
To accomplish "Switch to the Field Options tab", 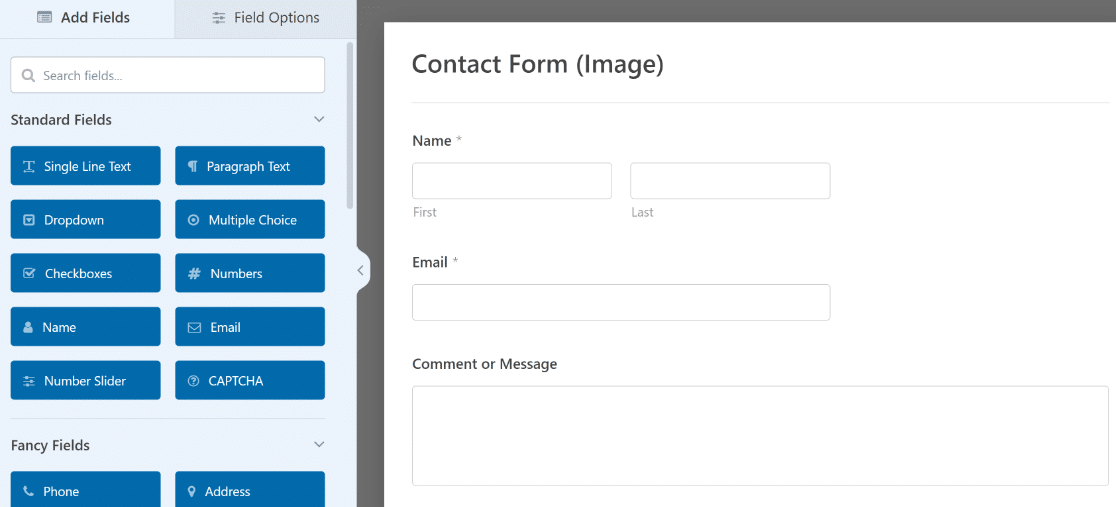I will tap(265, 18).
